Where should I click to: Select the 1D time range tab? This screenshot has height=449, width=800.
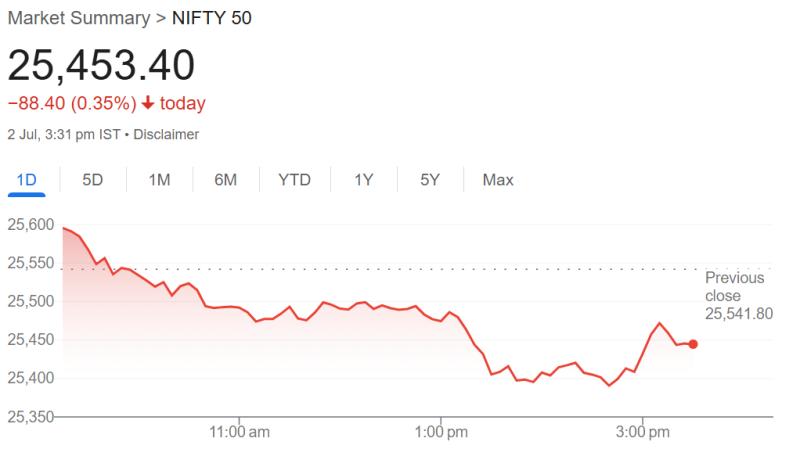tap(27, 180)
